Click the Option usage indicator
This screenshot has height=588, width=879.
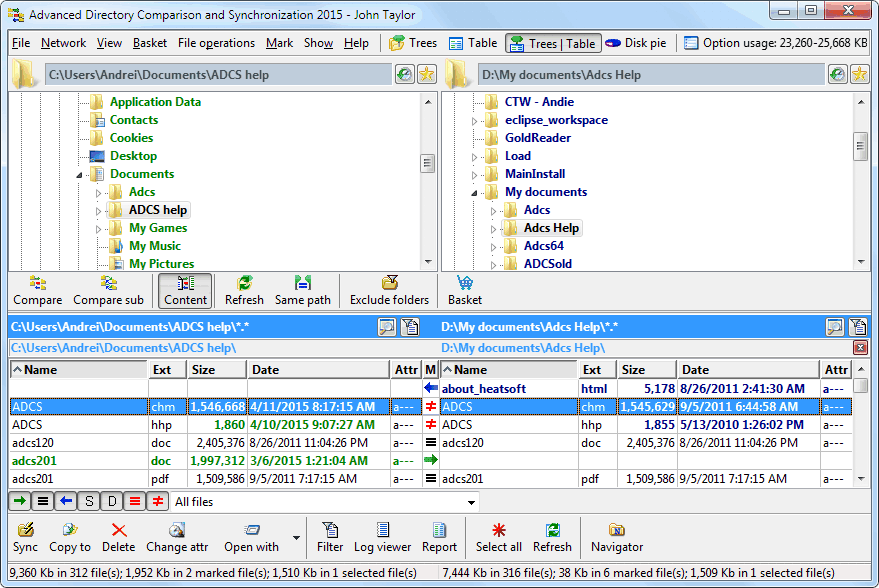(775, 43)
